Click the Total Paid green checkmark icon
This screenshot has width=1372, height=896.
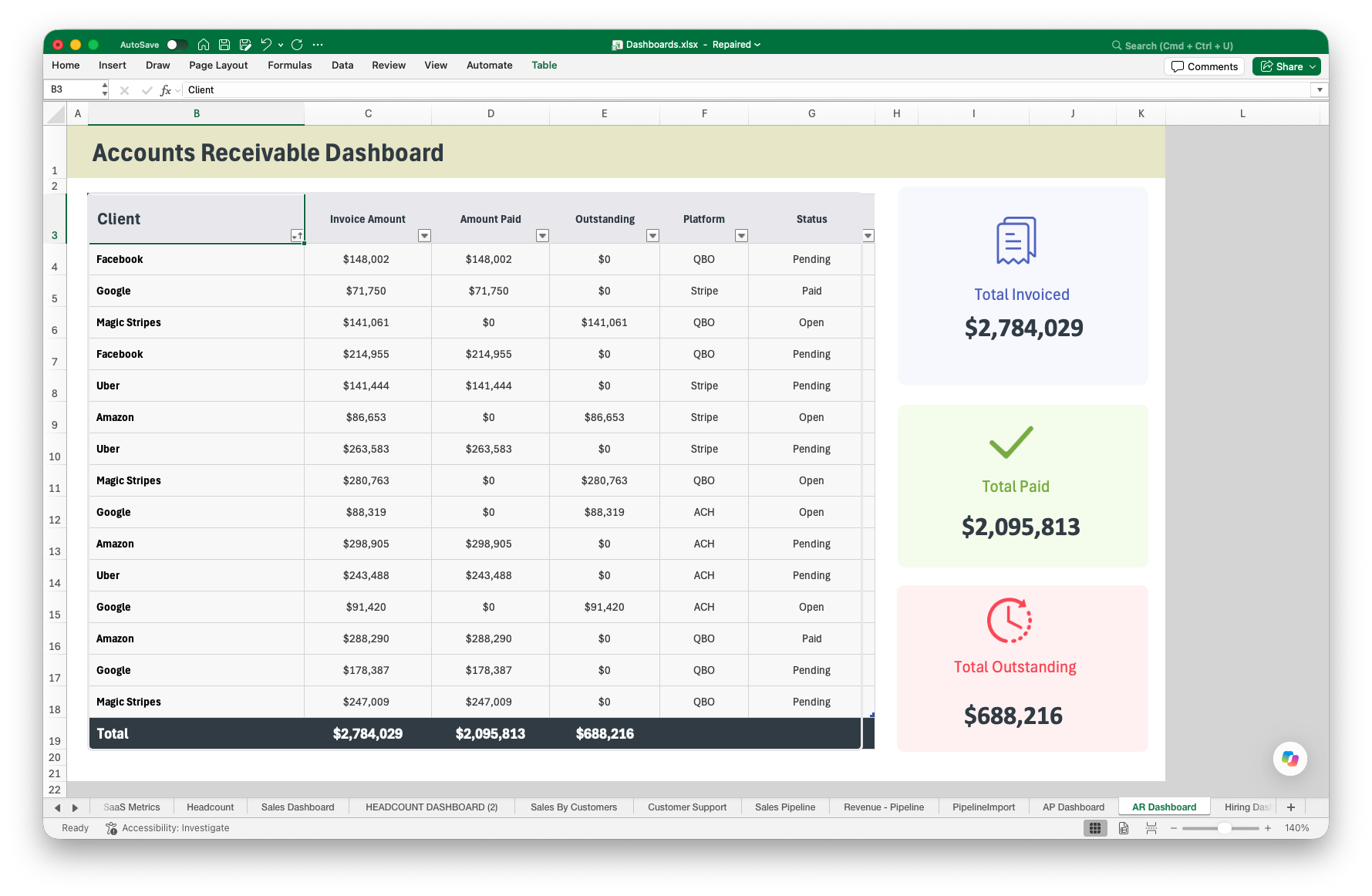(1011, 442)
